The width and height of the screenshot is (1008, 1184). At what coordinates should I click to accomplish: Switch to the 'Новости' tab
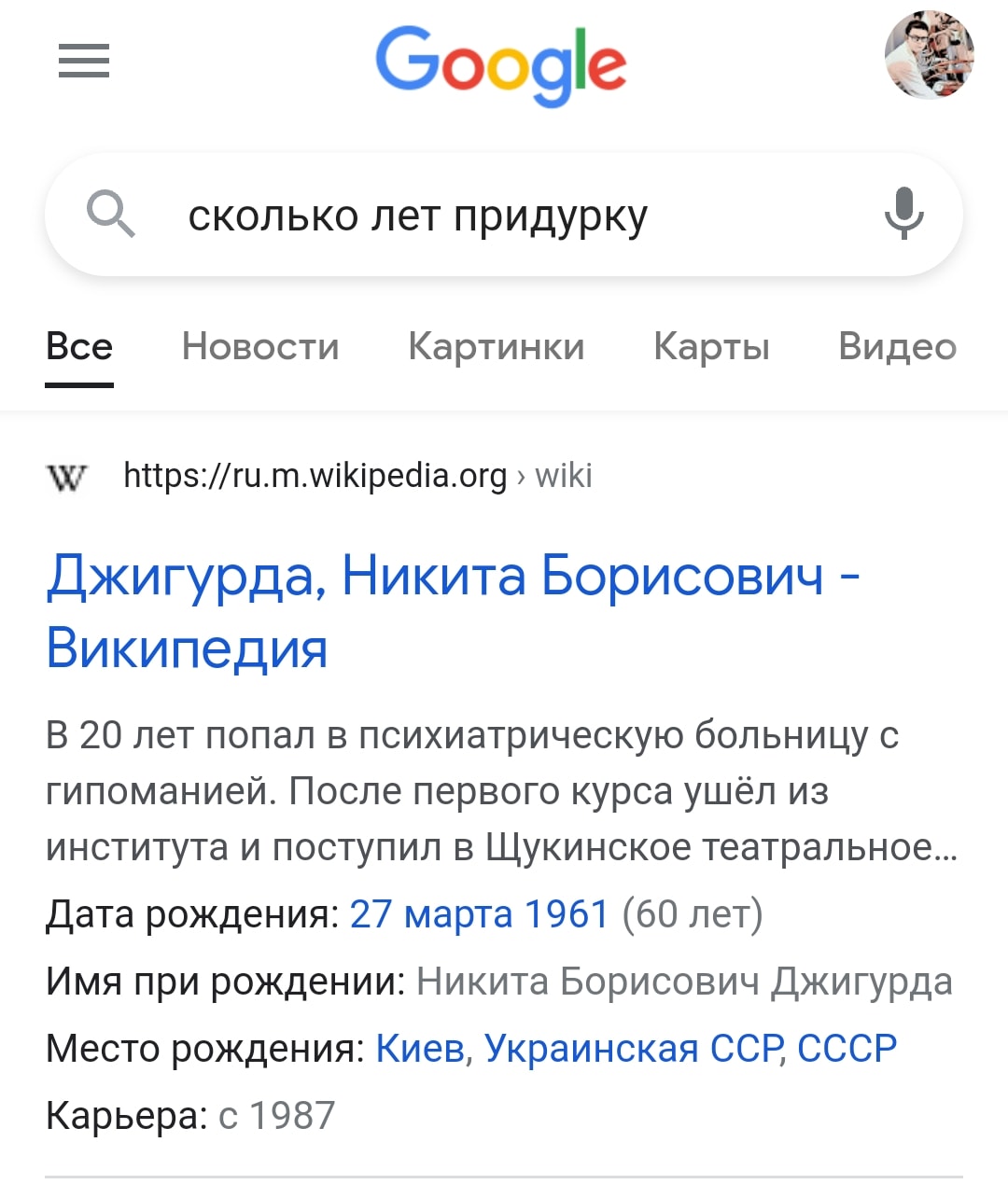click(260, 347)
